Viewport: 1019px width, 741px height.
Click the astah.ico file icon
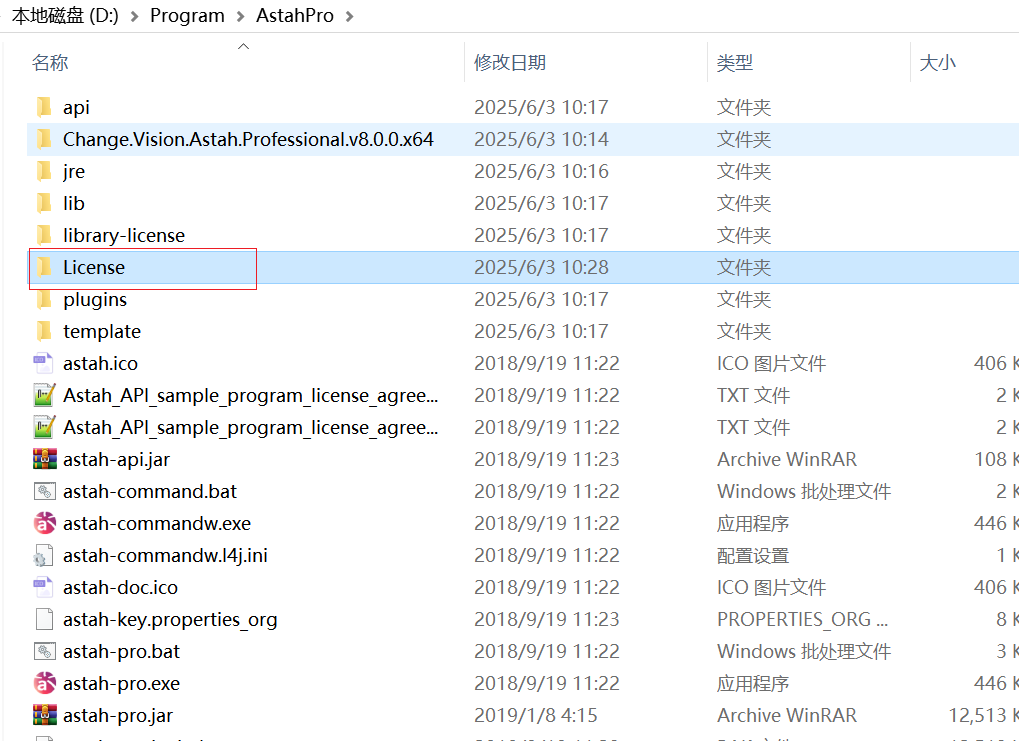tap(44, 363)
